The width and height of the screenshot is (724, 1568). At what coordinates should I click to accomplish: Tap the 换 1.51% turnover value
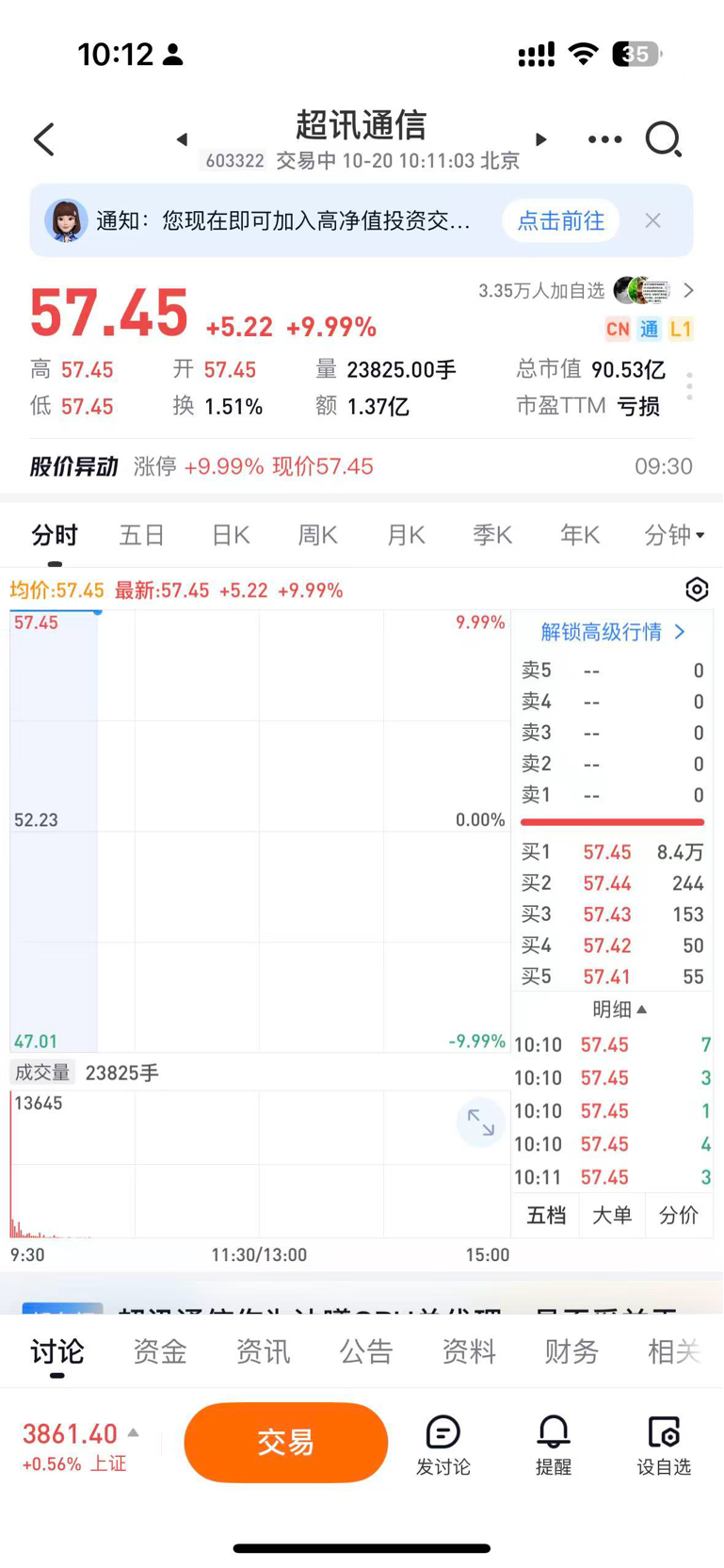(x=234, y=407)
